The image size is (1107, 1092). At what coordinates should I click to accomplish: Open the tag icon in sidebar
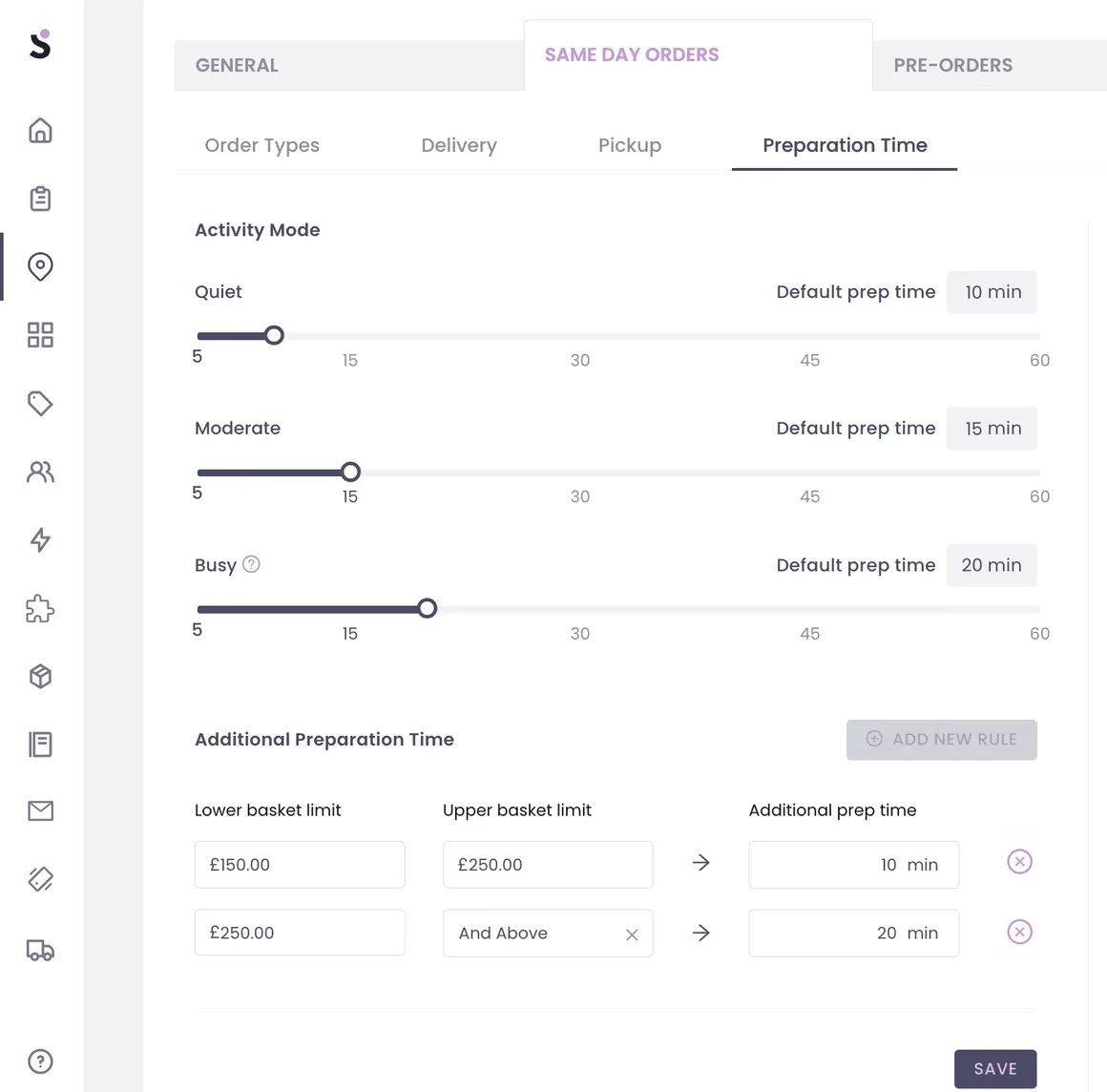pyautogui.click(x=40, y=404)
